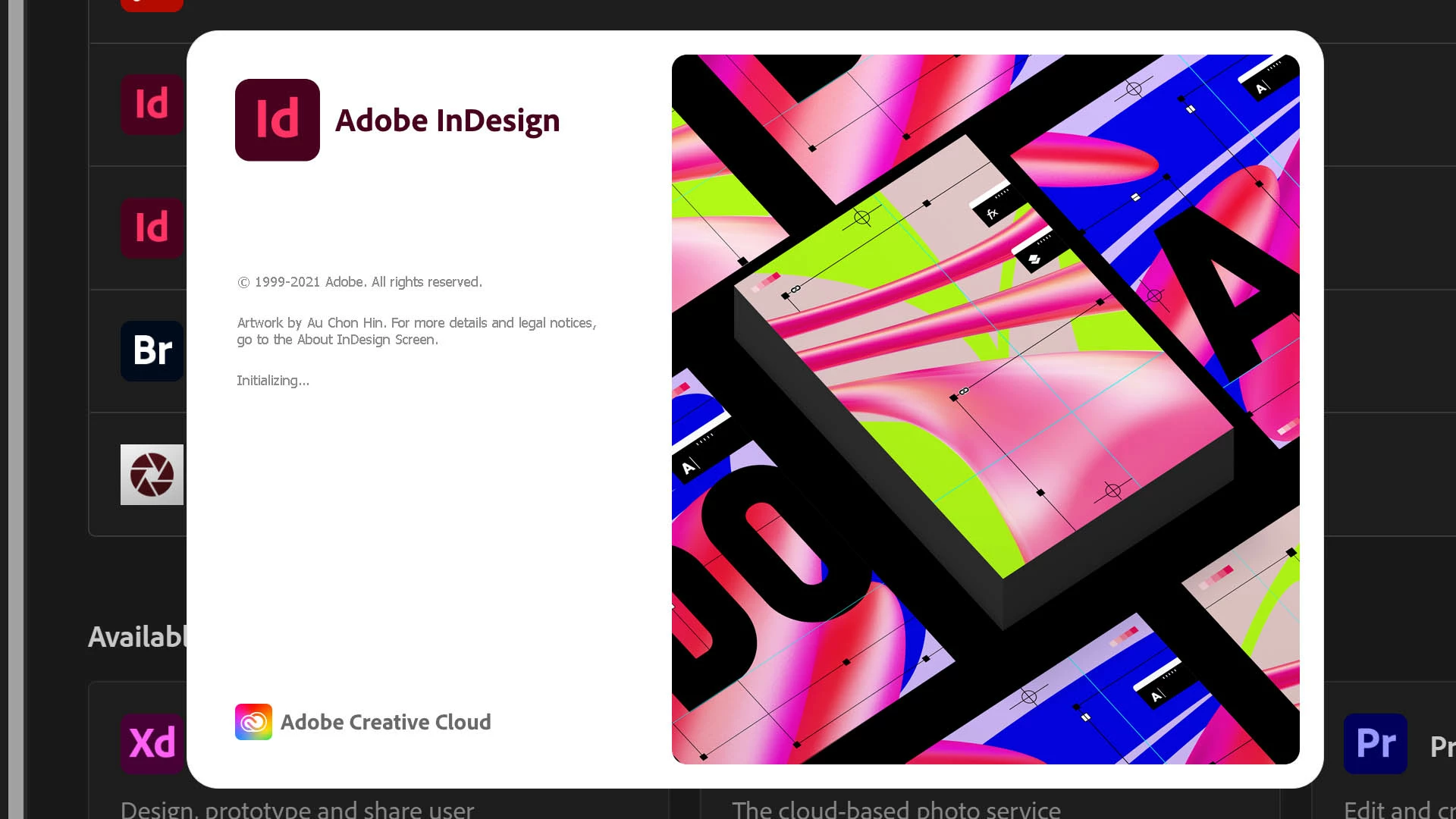Viewport: 1456px width, 819px height.
Task: Click the "Available" section heading
Action: (x=137, y=637)
